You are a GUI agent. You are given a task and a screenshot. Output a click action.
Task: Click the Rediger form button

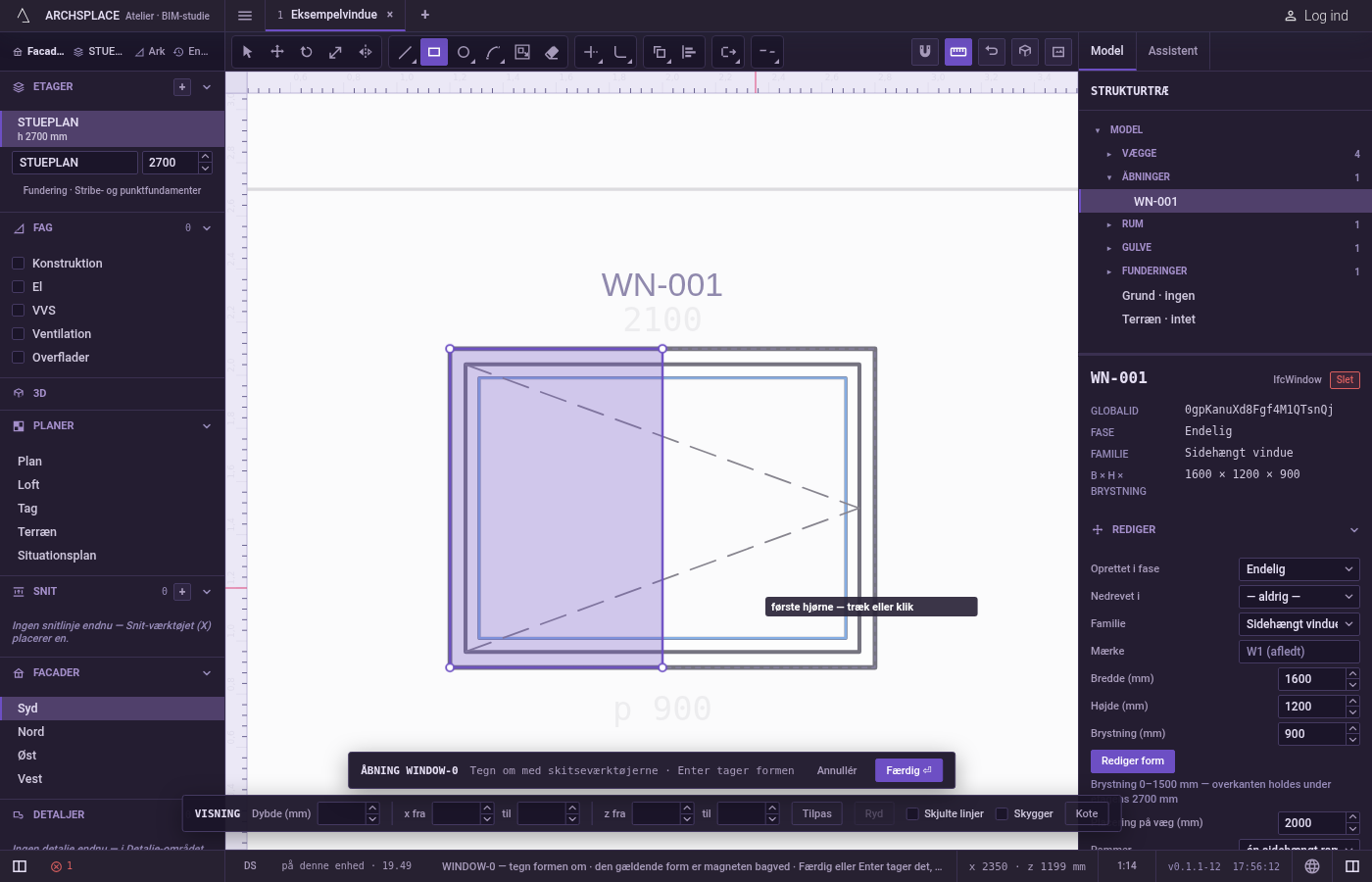pos(1133,761)
